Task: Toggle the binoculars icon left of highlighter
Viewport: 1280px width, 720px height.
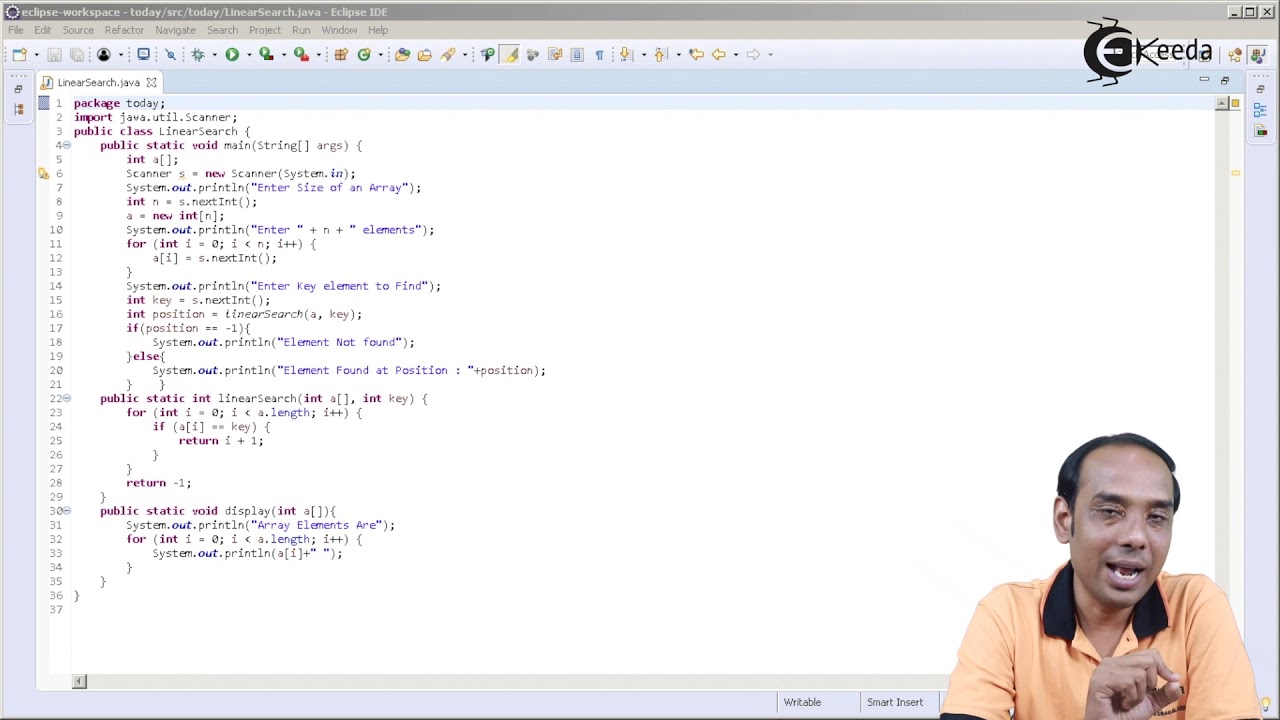Action: (x=488, y=55)
